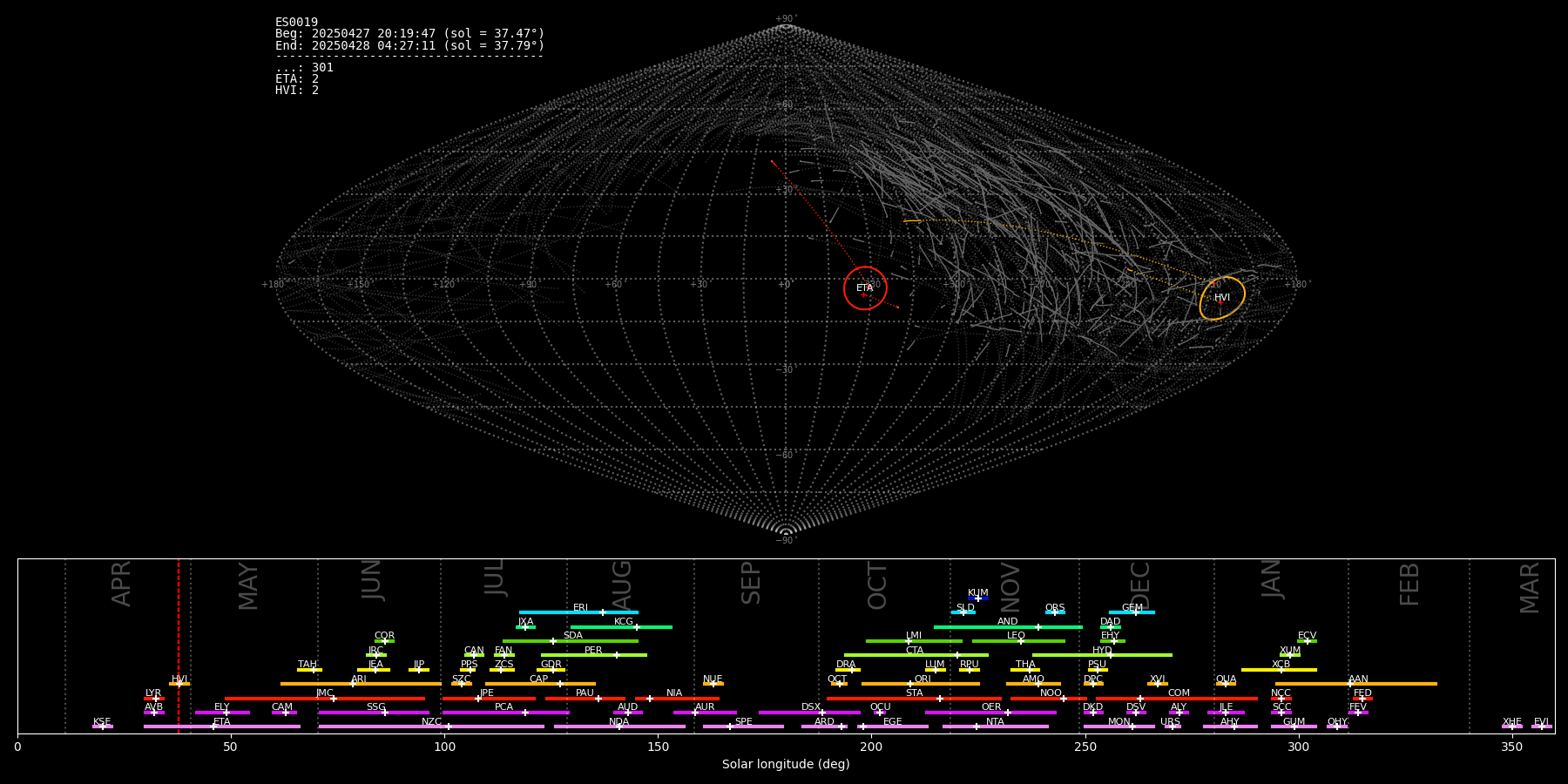Select the 'ETA: 2' count in header
The image size is (1568, 784).
click(x=297, y=78)
